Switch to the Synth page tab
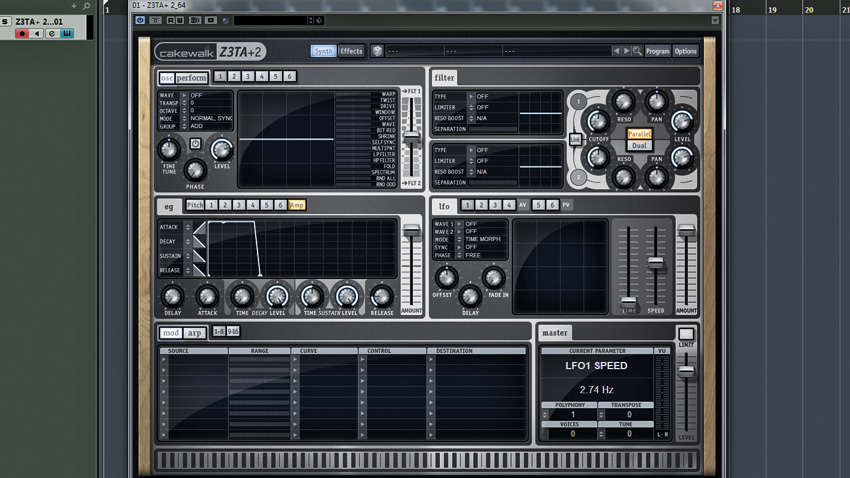Screen dimensions: 850x478 [x=323, y=51]
